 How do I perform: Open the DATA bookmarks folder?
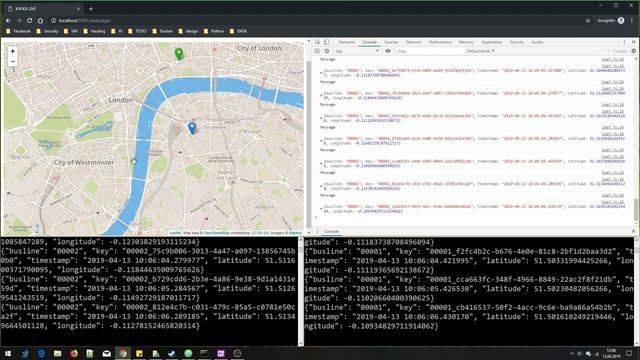coord(239,31)
